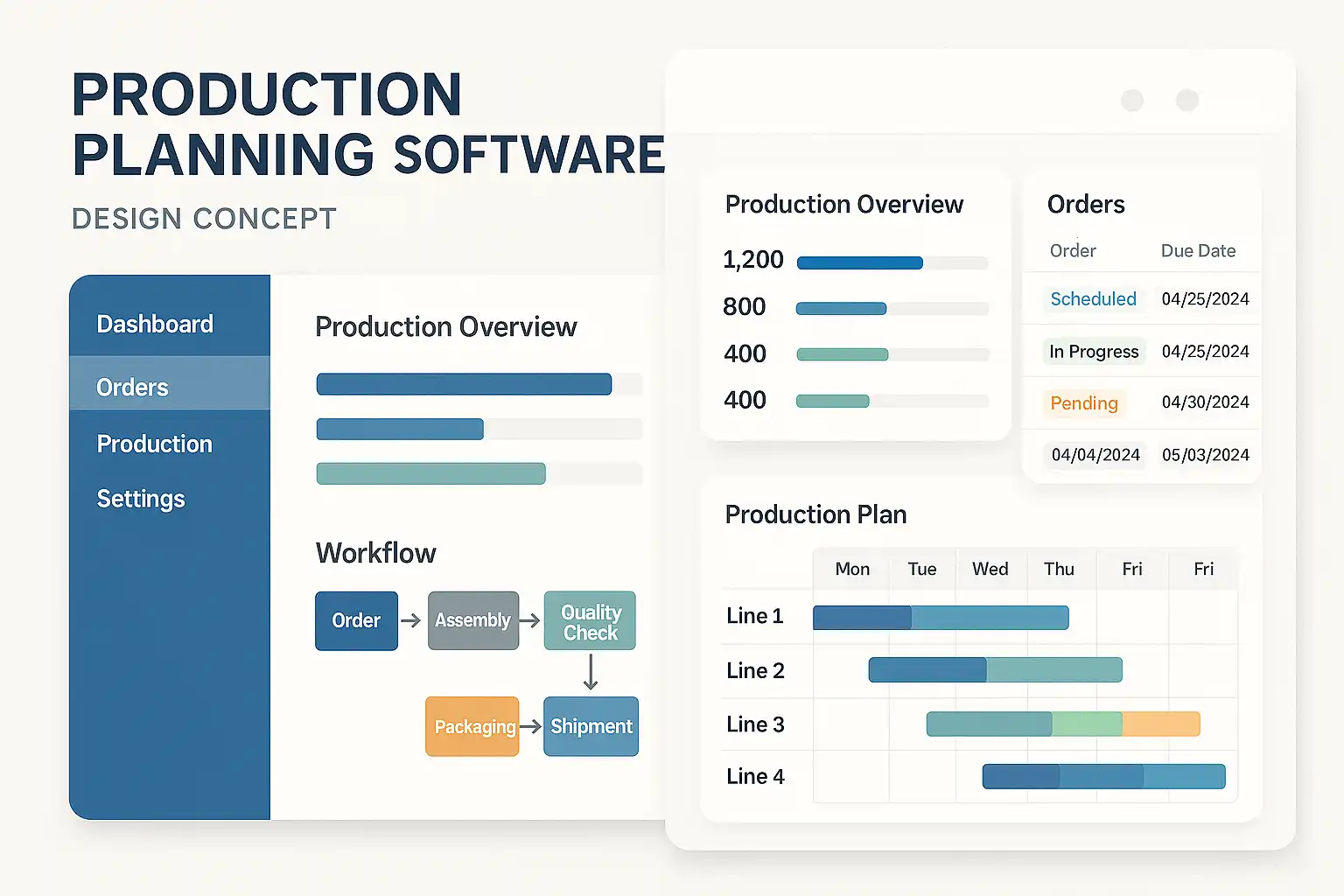1344x896 pixels.
Task: Select the Line 2 schedule bar
Action: (995, 669)
